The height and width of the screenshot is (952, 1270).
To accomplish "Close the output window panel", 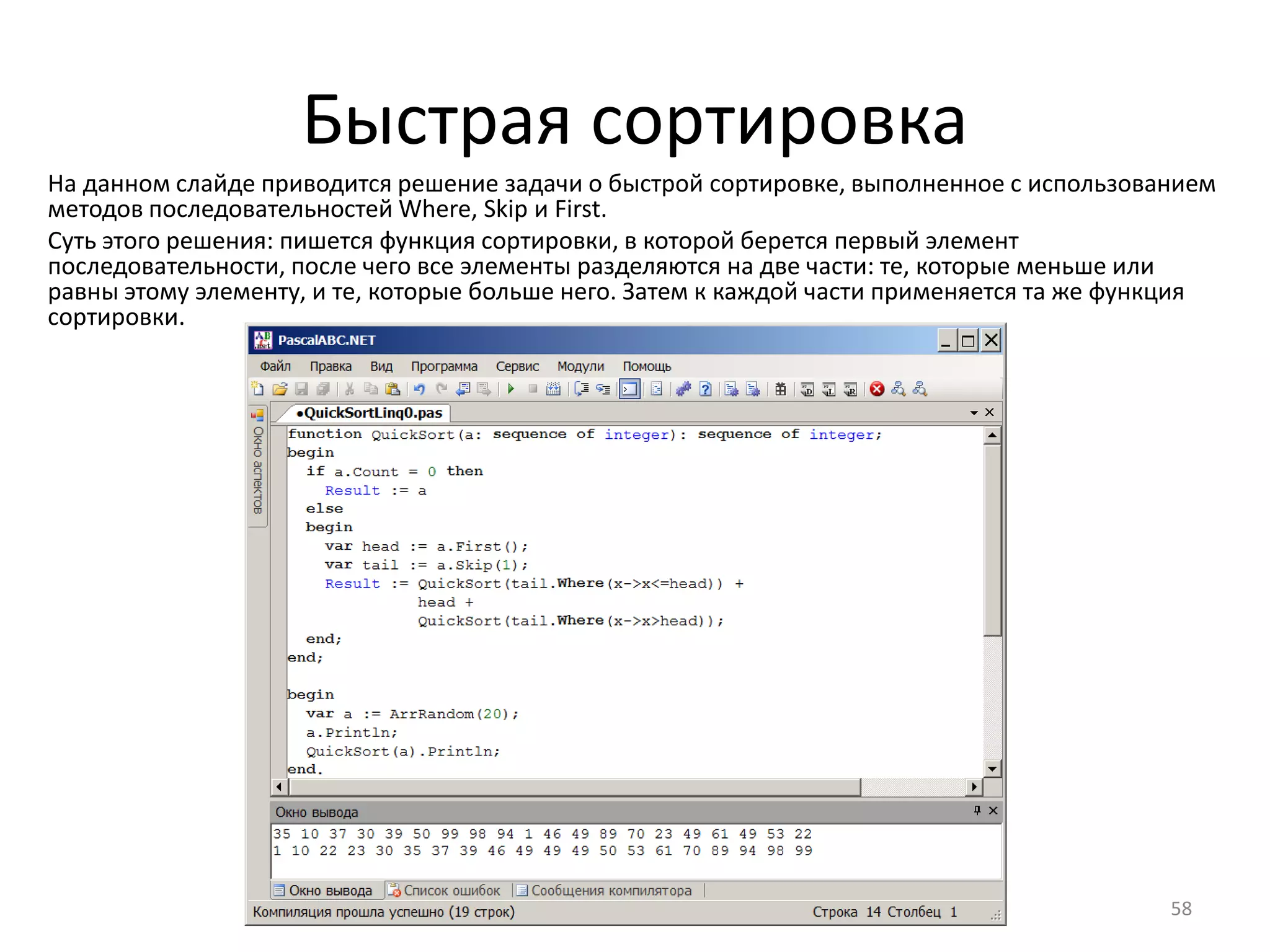I will coord(993,811).
